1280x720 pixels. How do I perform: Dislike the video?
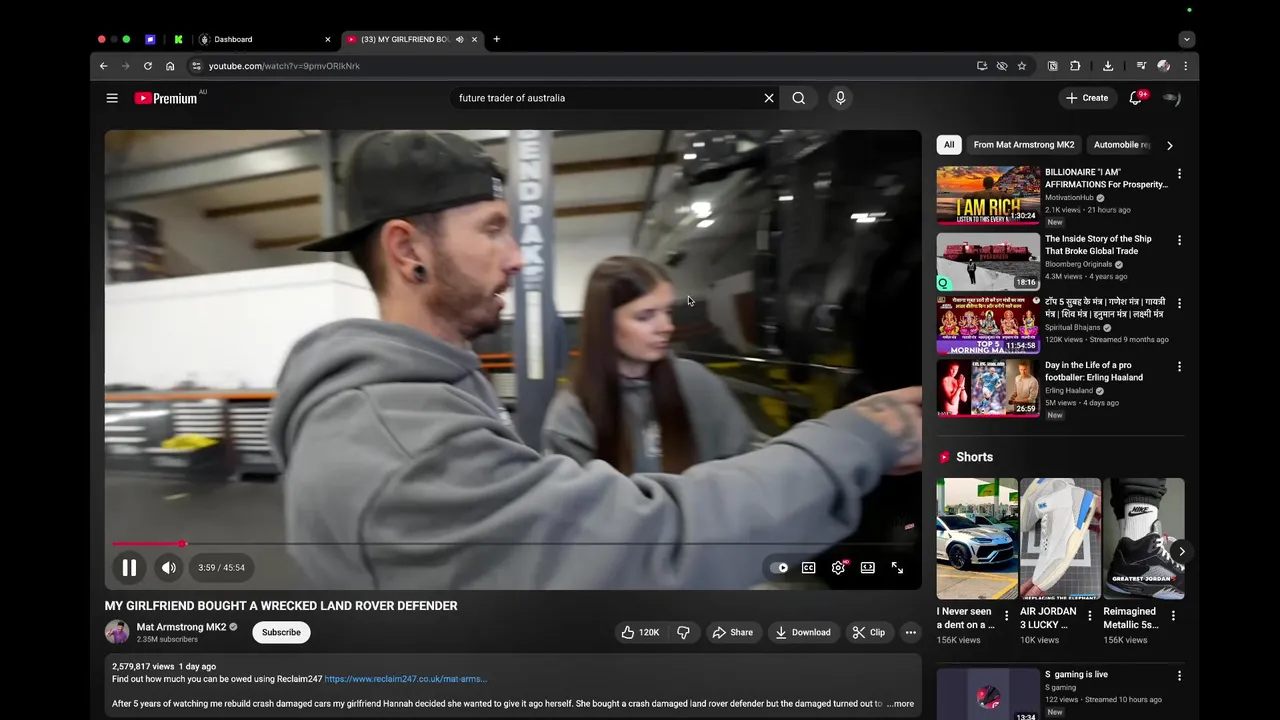684,632
